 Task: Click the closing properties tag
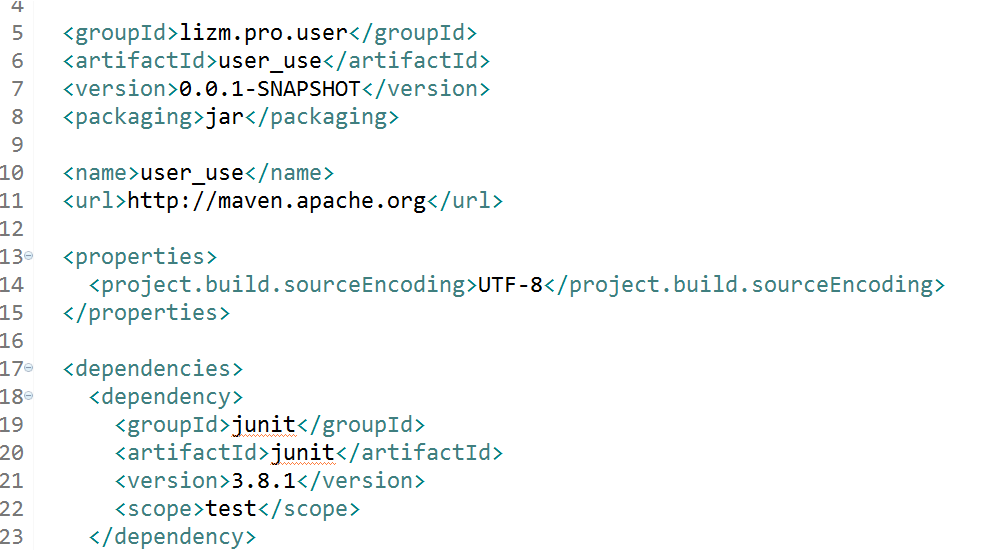point(146,313)
